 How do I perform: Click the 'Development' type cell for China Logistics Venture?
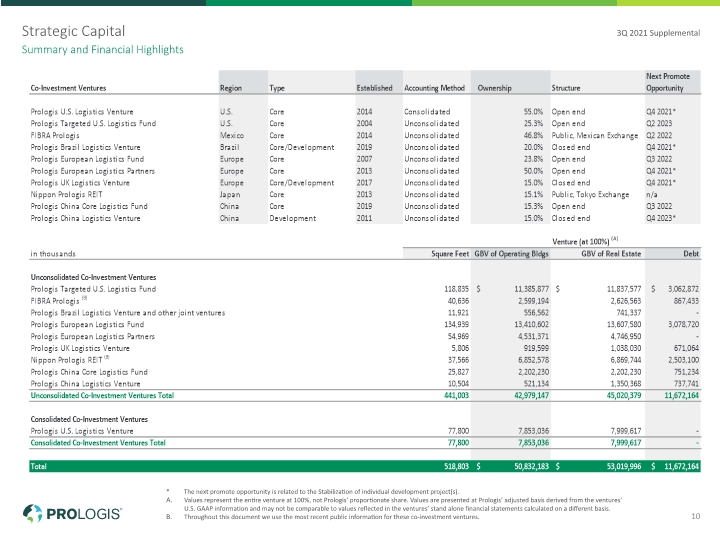[x=292, y=219]
